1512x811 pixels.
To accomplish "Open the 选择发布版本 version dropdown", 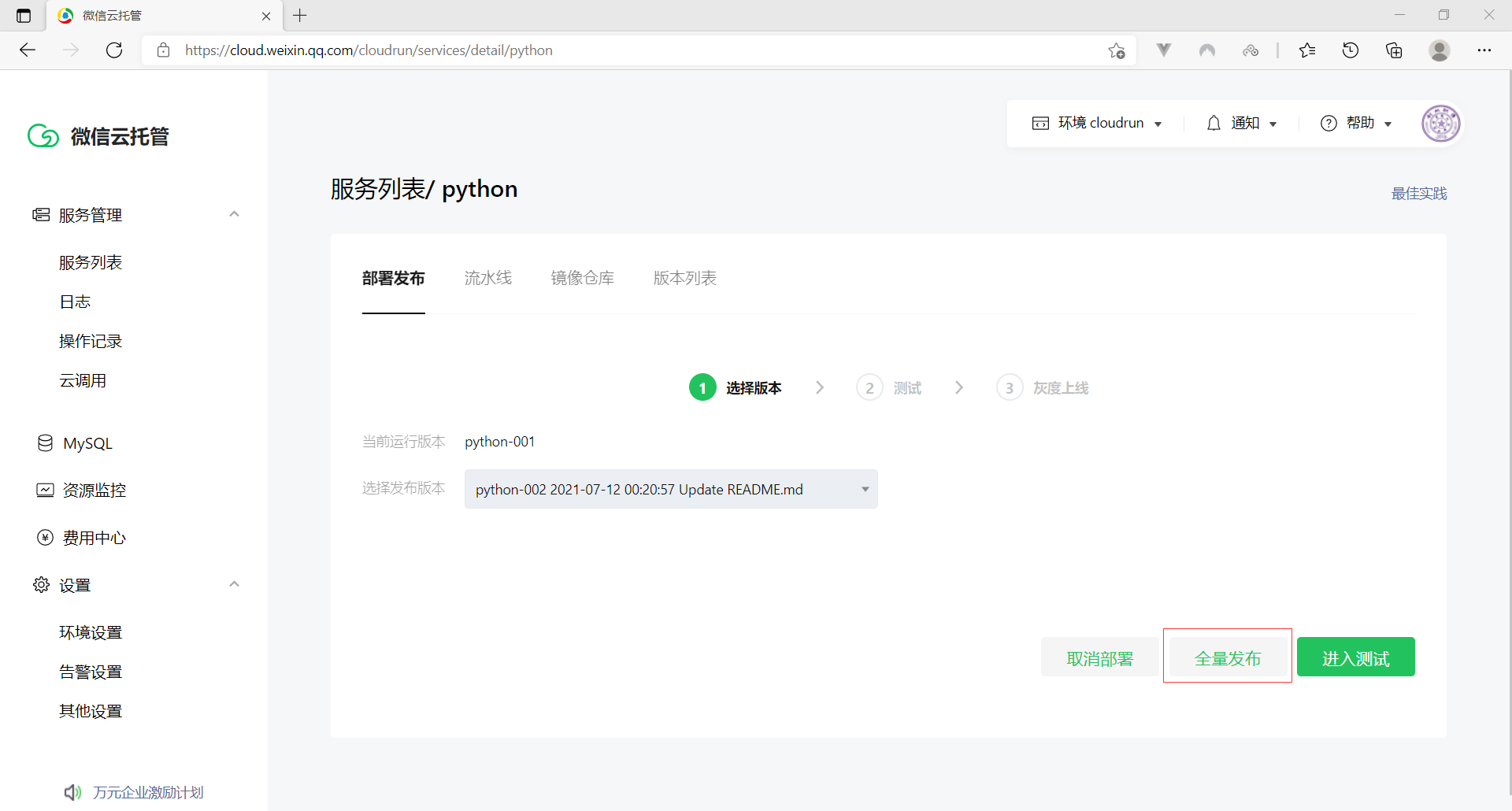I will coord(671,489).
